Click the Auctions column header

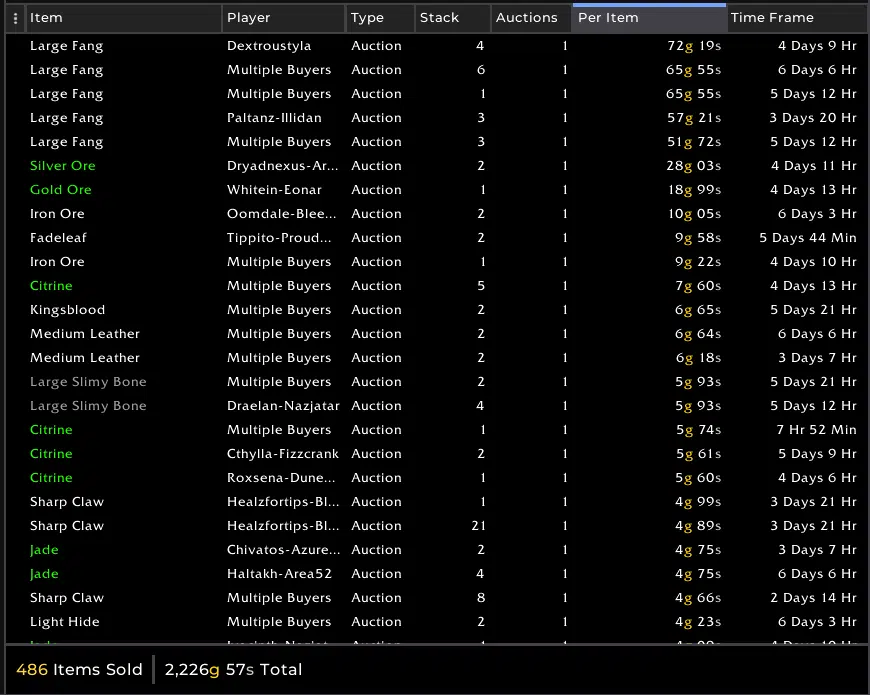point(530,18)
